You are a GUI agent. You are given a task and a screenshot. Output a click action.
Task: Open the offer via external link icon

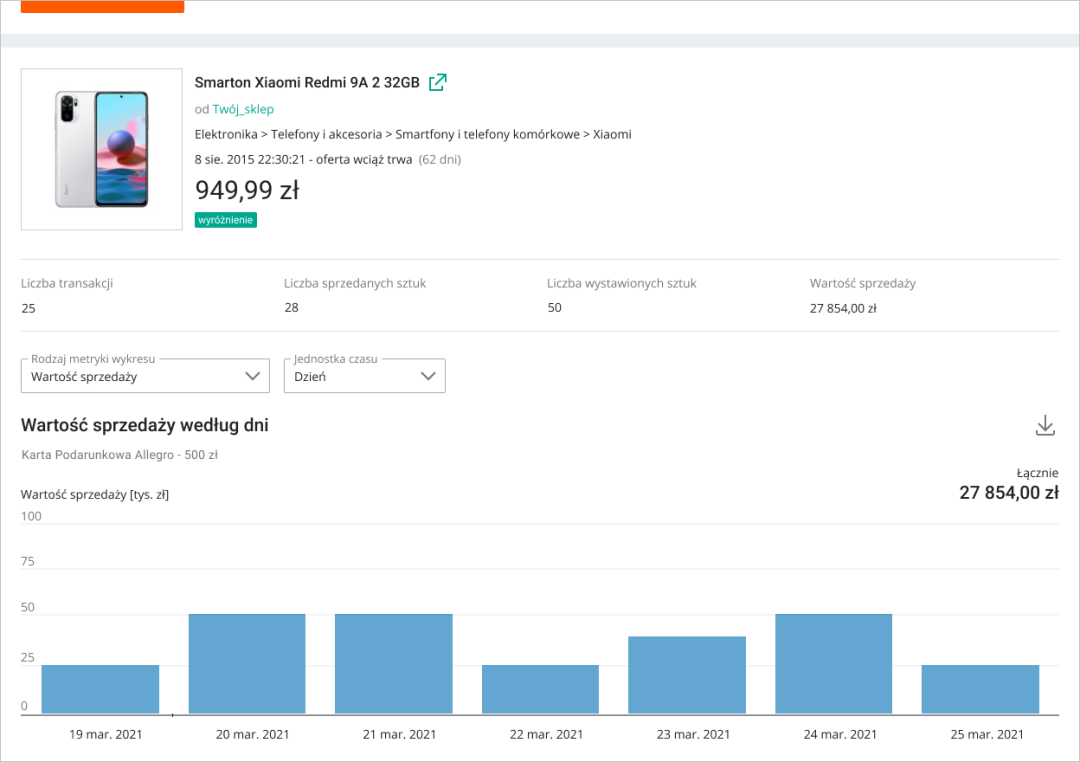[x=437, y=82]
